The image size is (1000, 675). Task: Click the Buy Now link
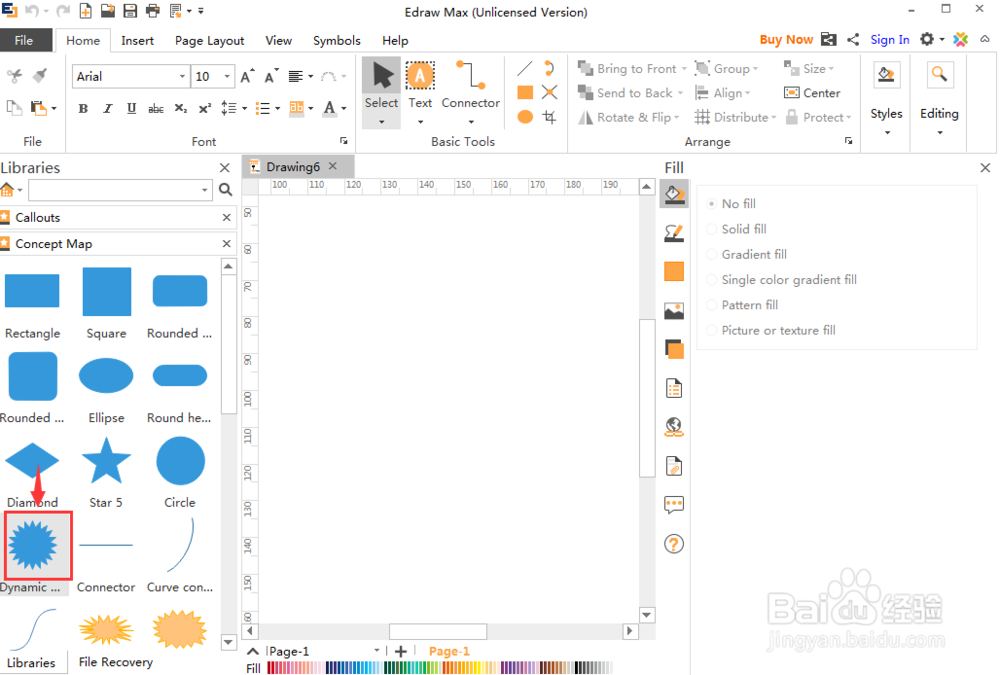tap(786, 40)
